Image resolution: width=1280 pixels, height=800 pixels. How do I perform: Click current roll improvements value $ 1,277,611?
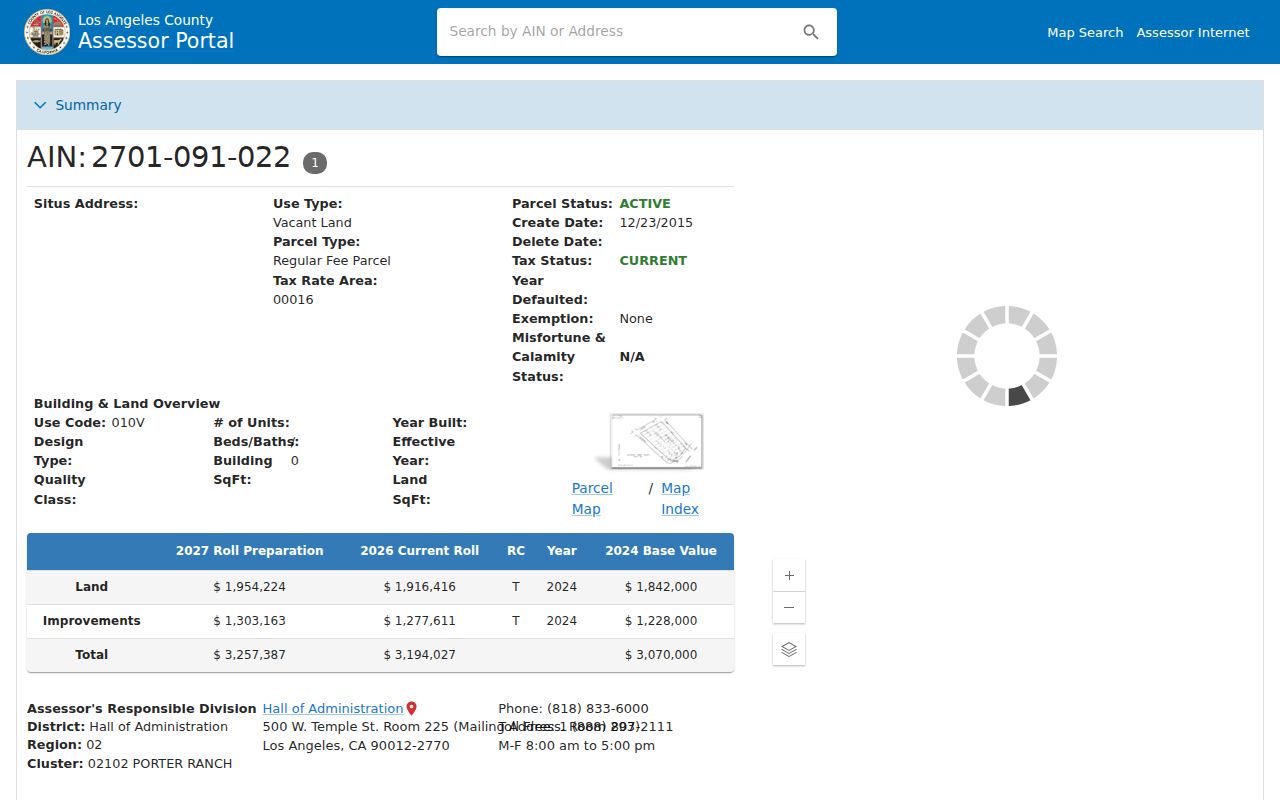pyautogui.click(x=420, y=621)
